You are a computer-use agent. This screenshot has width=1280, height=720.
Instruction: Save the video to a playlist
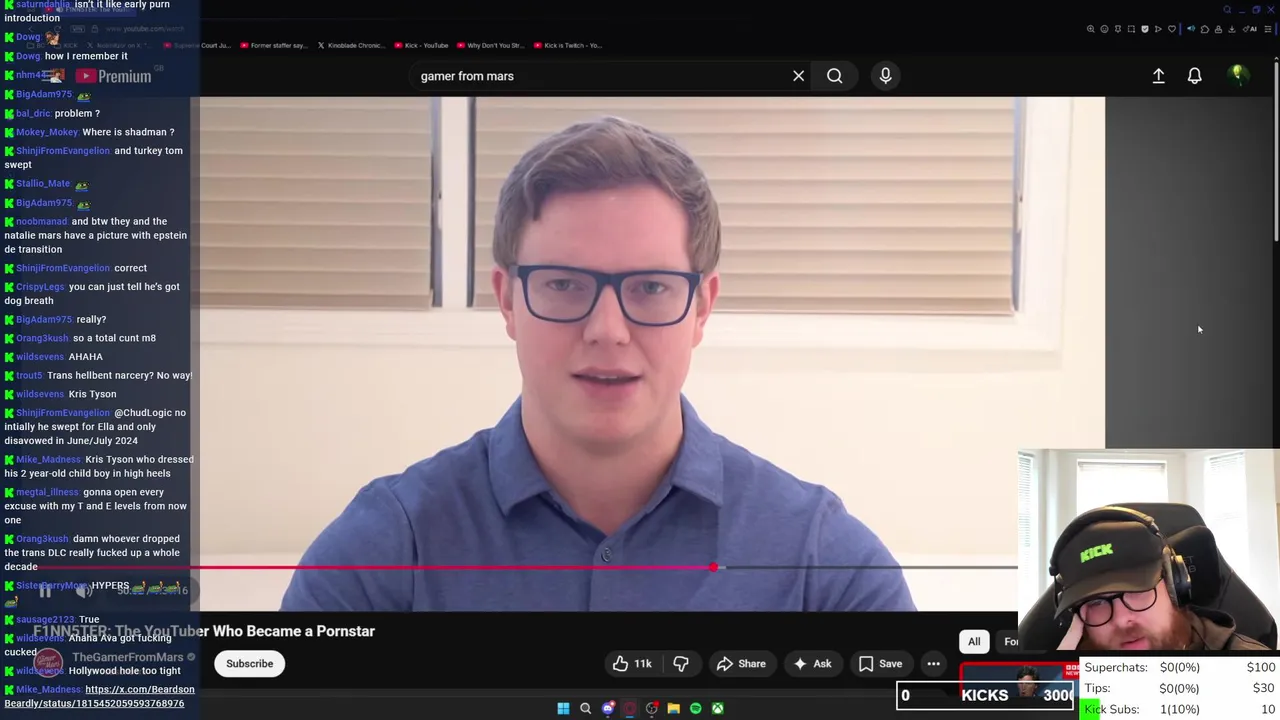point(880,664)
